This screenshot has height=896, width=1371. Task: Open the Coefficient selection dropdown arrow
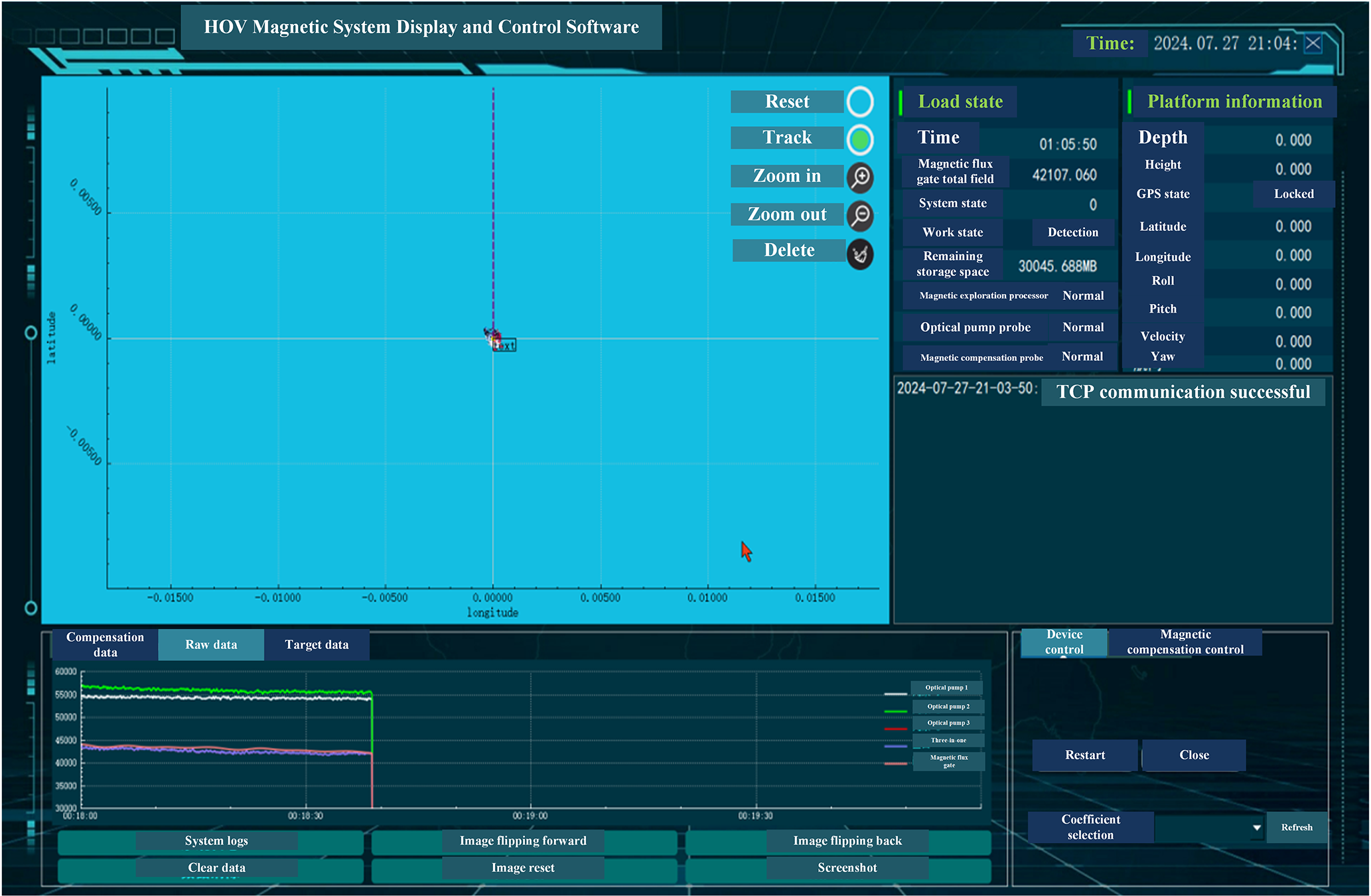(1256, 828)
